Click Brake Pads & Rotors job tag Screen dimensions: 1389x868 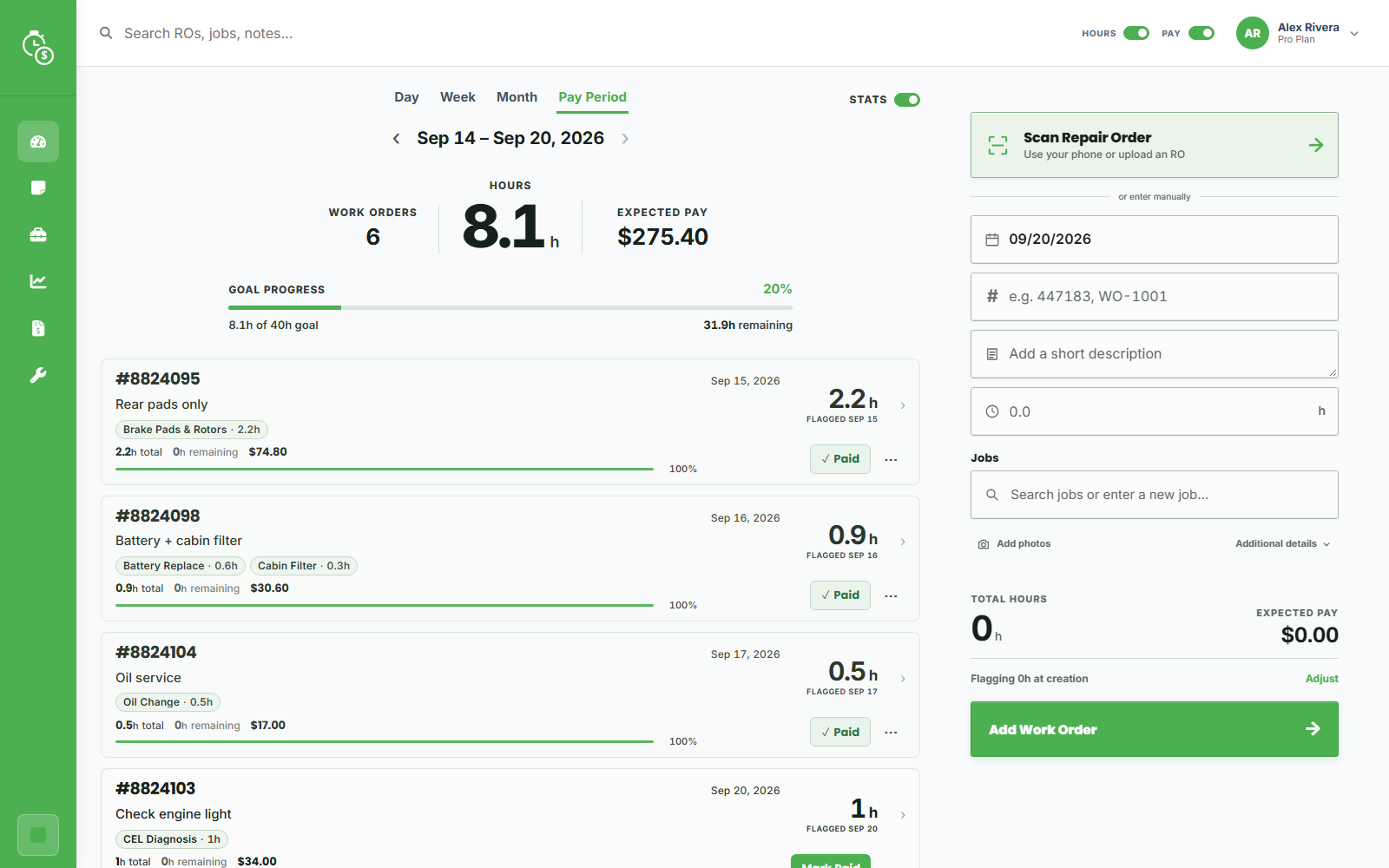point(192,430)
